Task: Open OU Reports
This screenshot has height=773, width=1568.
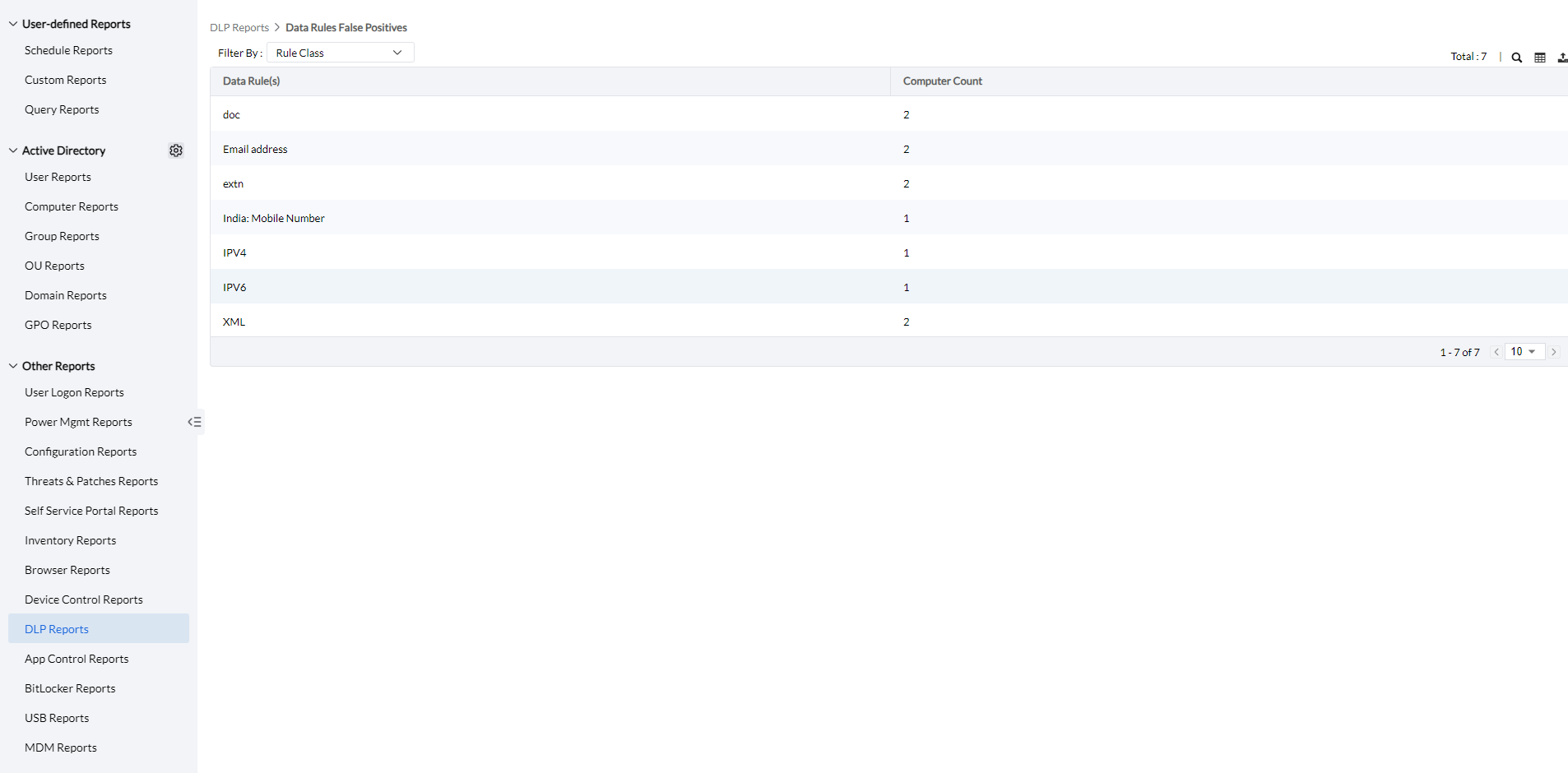Action: click(x=54, y=266)
